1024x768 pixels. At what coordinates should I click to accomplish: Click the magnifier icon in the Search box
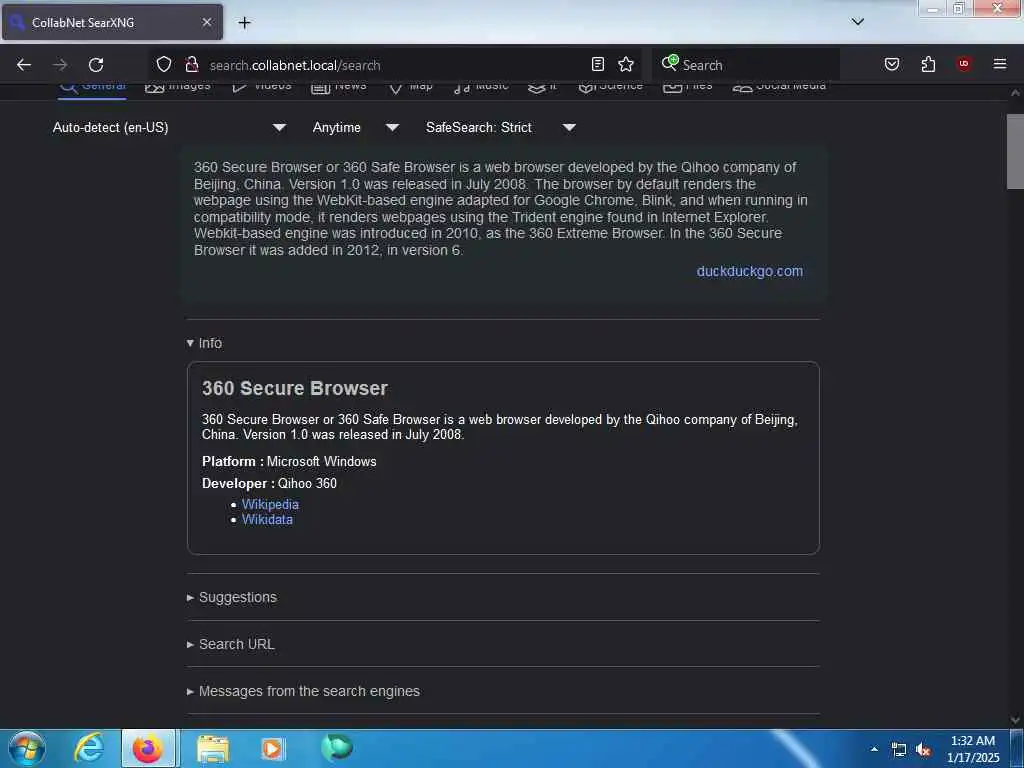[669, 63]
